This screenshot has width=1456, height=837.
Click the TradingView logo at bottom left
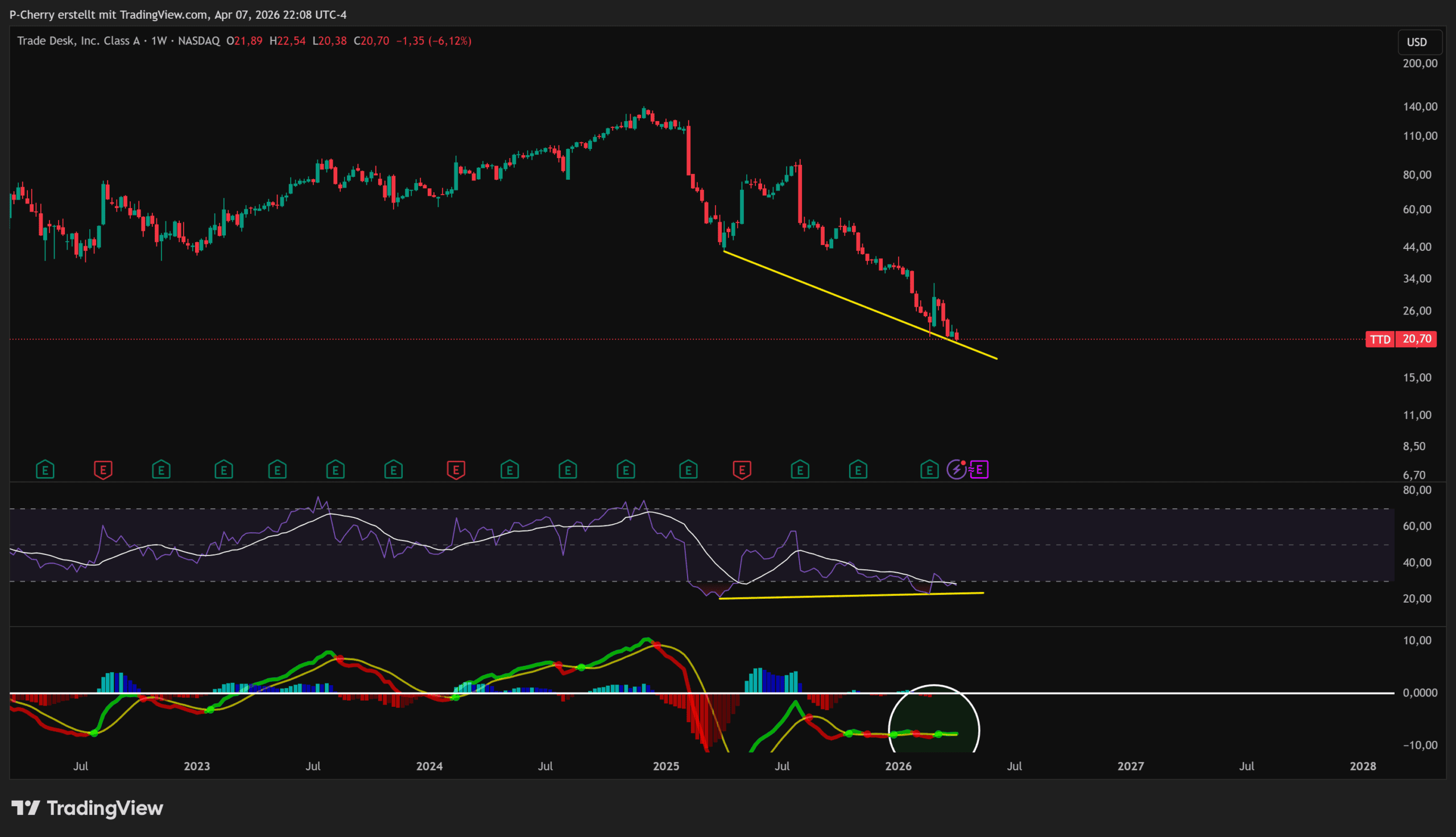pyautogui.click(x=88, y=807)
